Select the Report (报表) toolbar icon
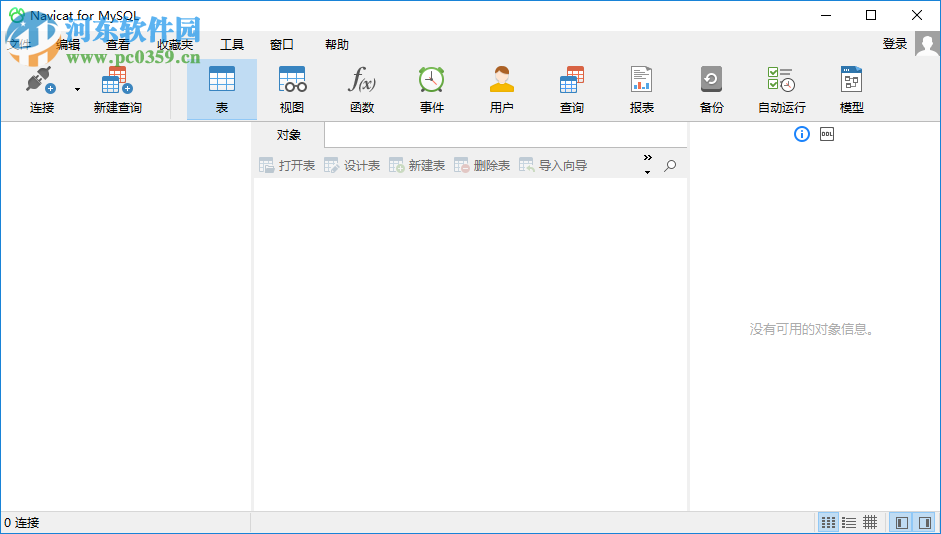 point(642,79)
